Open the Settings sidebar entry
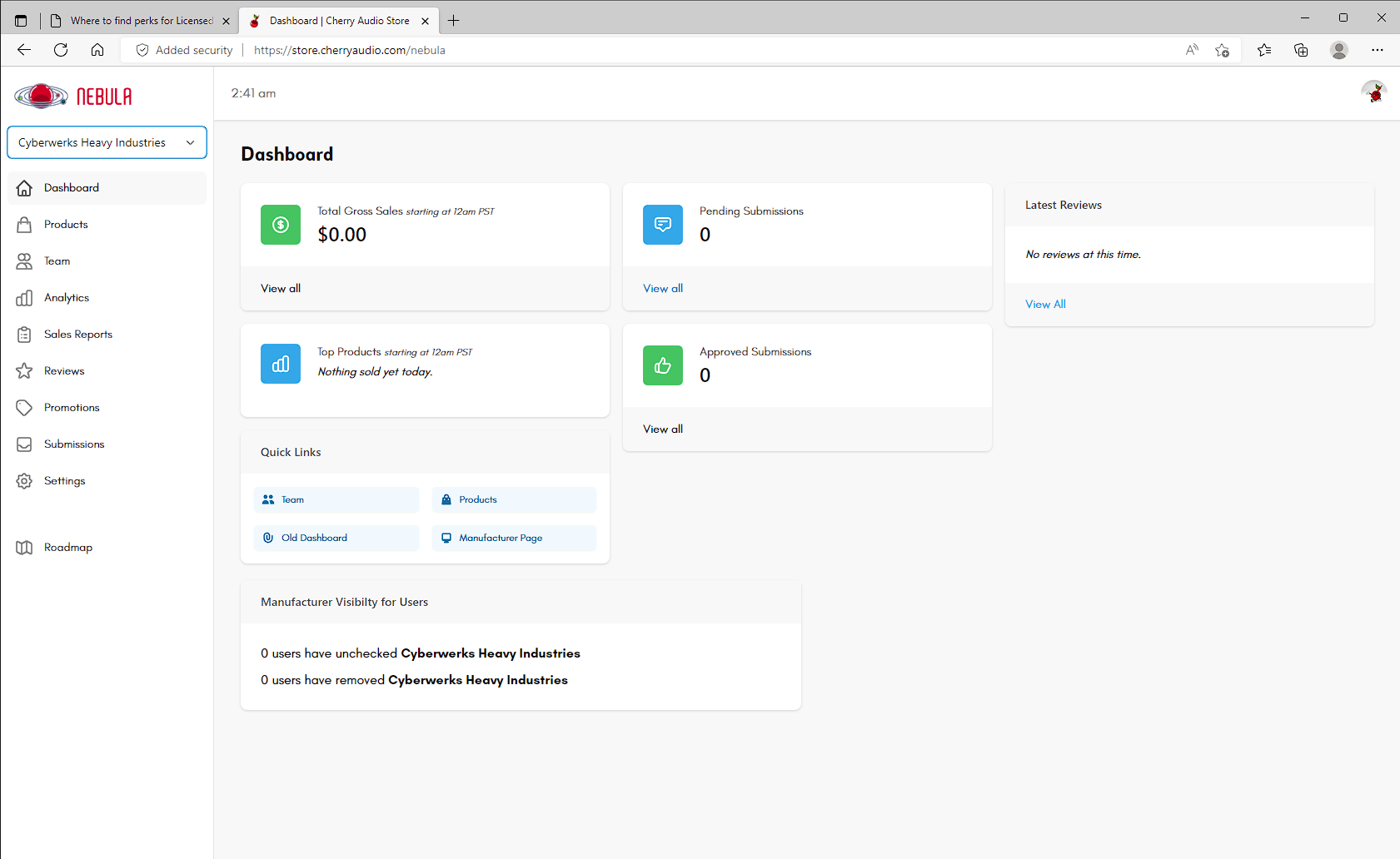 tap(107, 481)
